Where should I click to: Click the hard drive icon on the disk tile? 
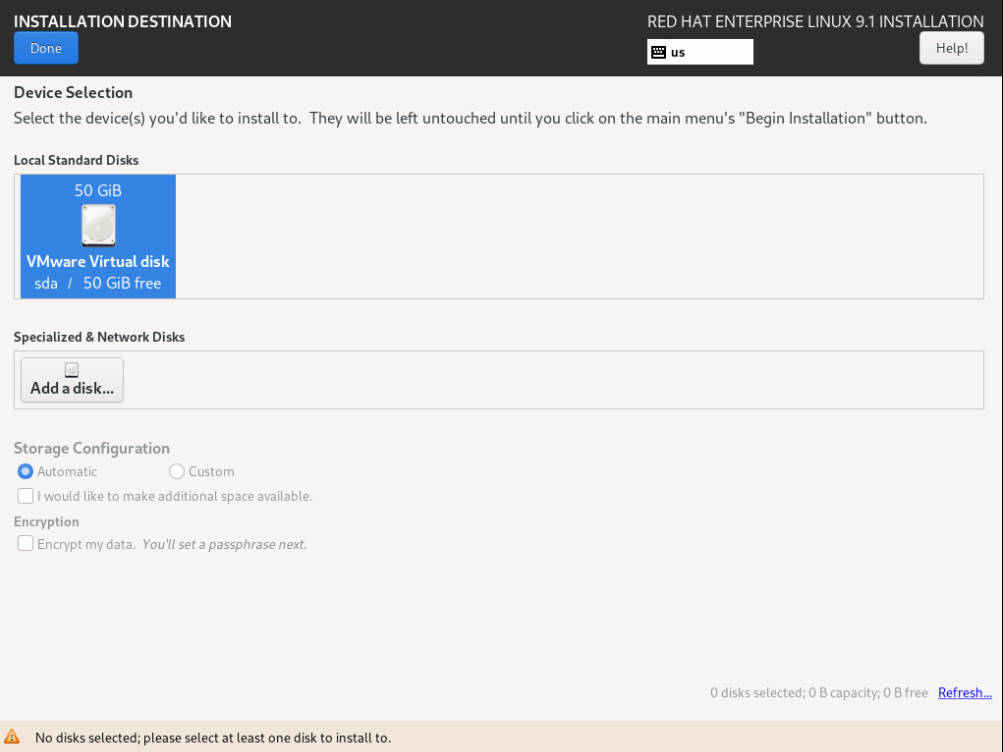pos(98,225)
